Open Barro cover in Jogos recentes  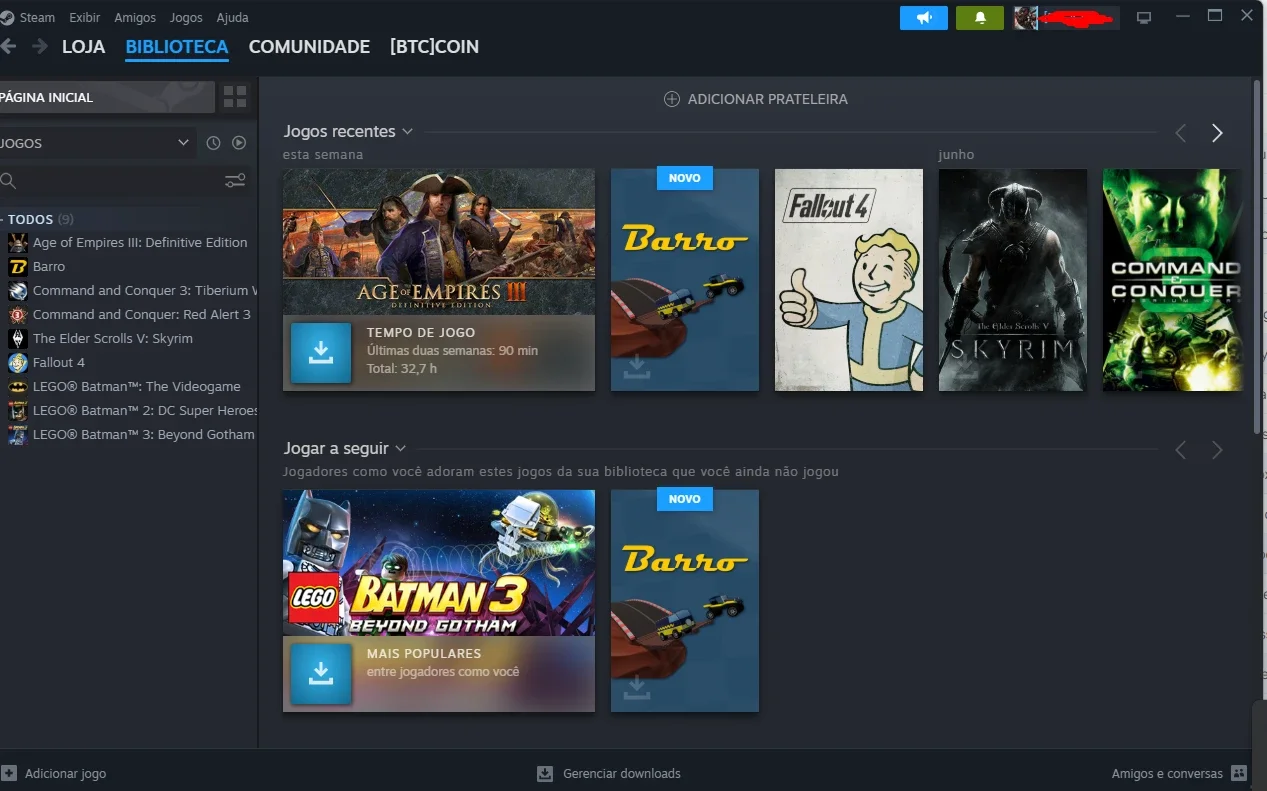coord(685,279)
